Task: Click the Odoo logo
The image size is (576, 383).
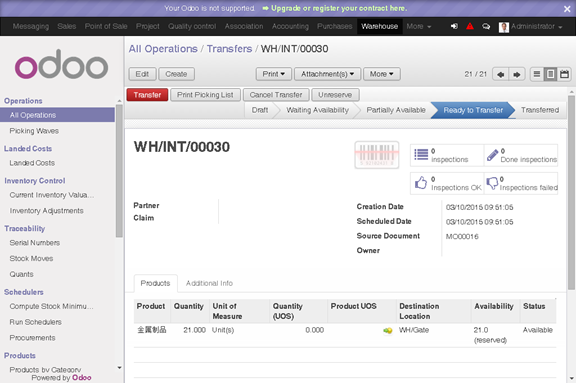Action: [x=61, y=64]
